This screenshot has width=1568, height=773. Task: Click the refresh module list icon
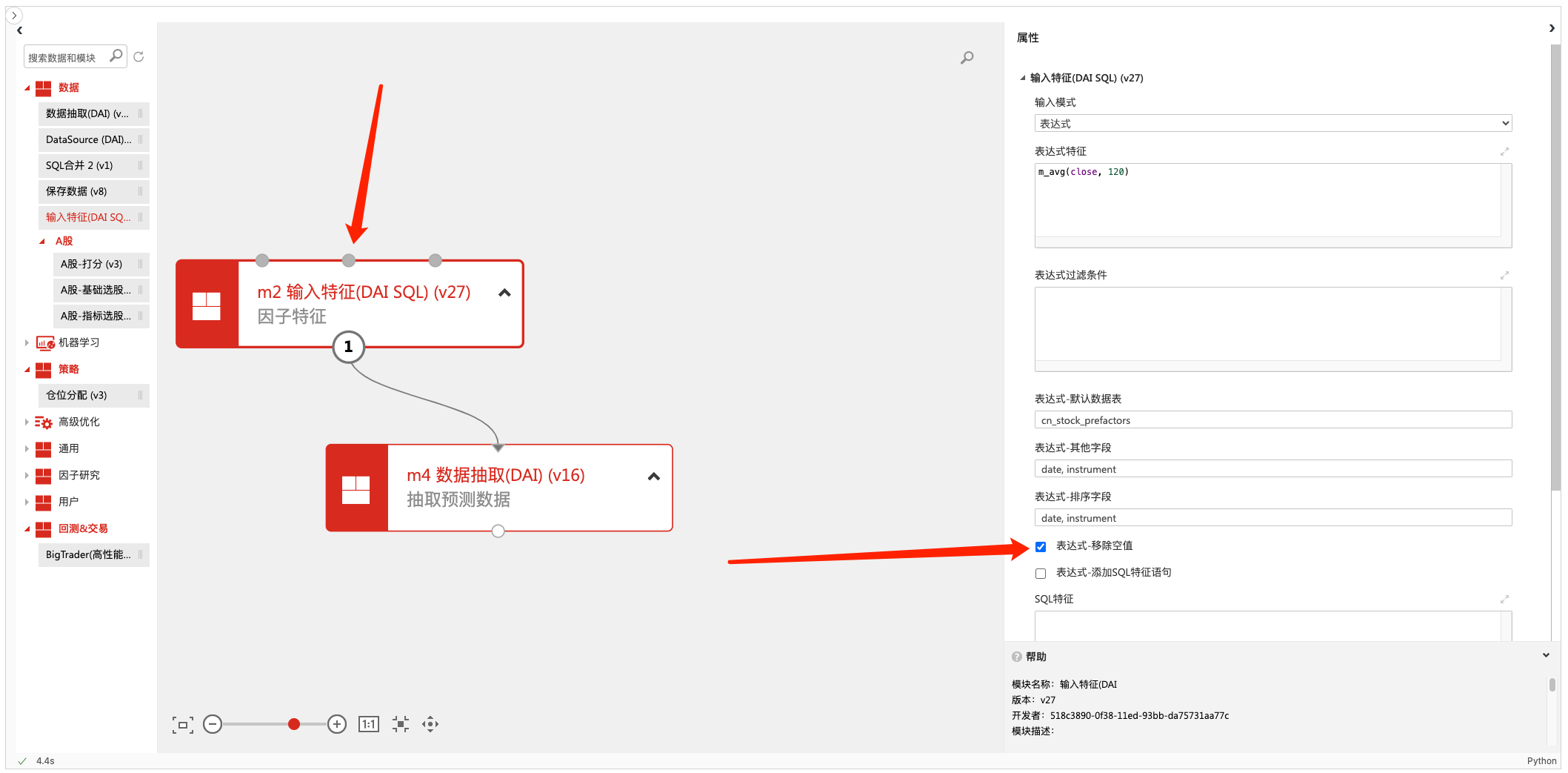pyautogui.click(x=139, y=57)
